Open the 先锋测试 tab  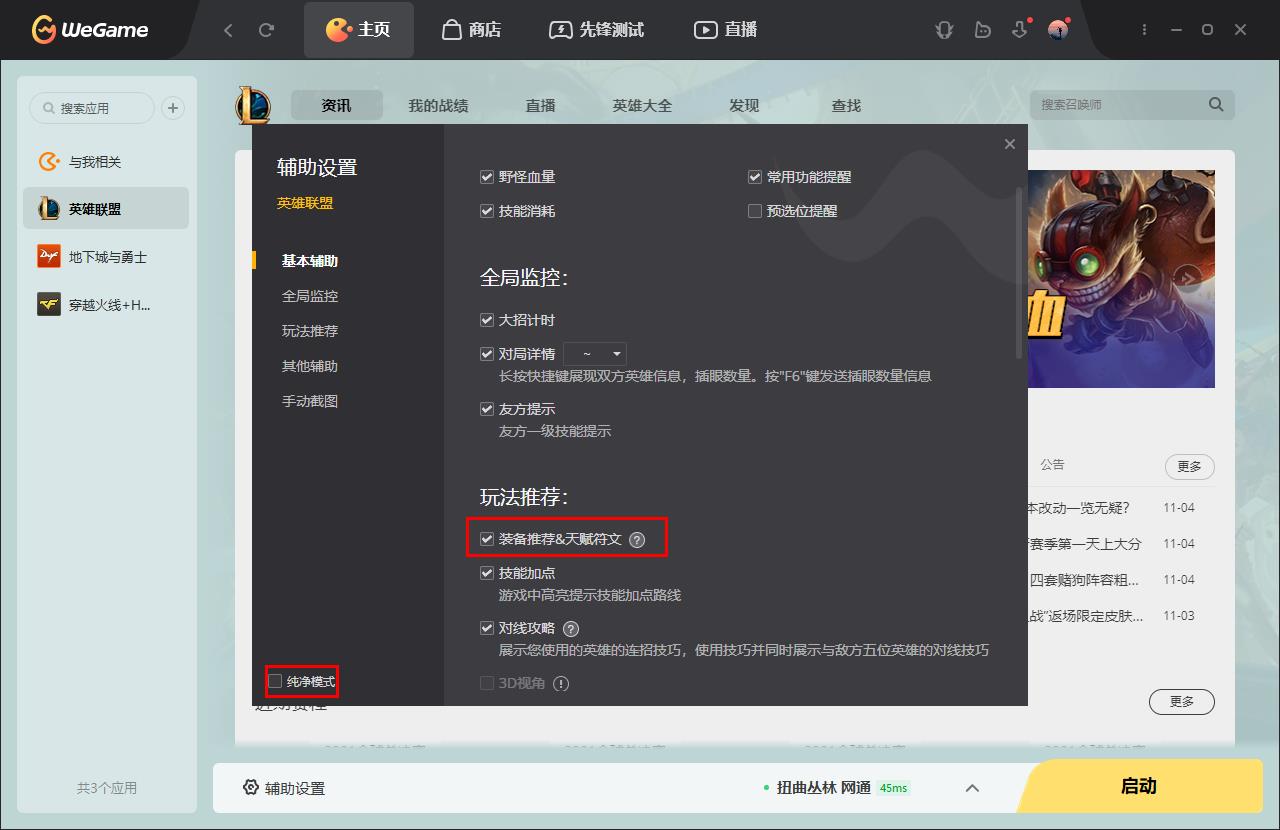pyautogui.click(x=596, y=30)
